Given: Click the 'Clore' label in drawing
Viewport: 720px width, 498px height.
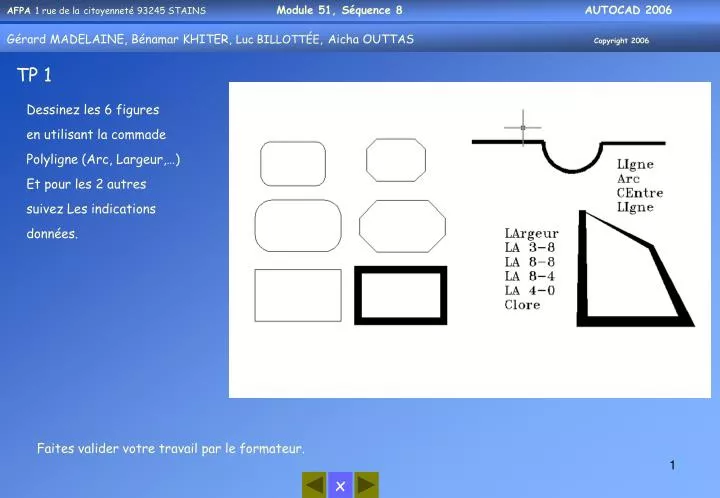Looking at the screenshot, I should [x=522, y=305].
